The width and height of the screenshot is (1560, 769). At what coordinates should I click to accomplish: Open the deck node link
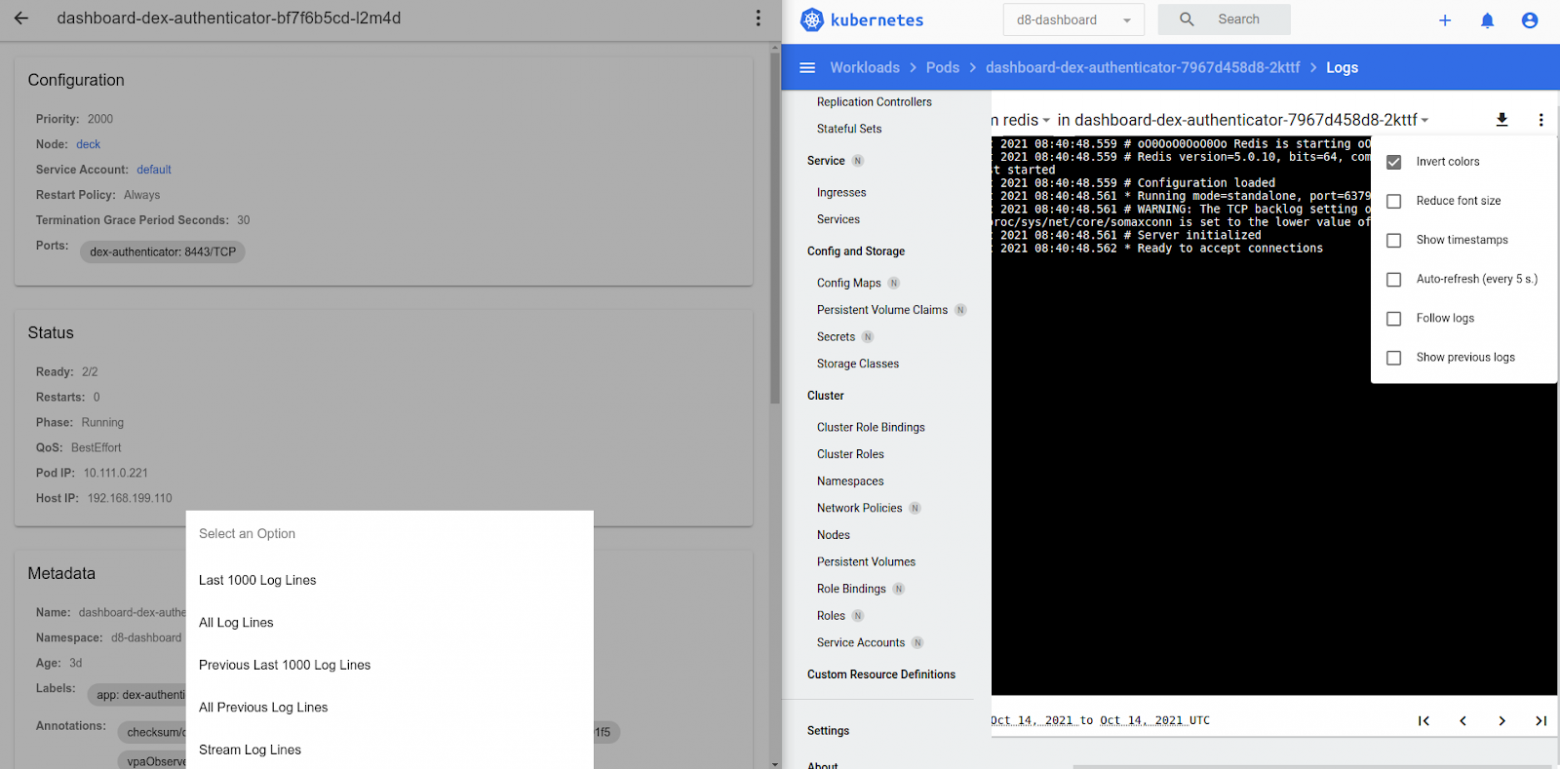click(x=88, y=144)
